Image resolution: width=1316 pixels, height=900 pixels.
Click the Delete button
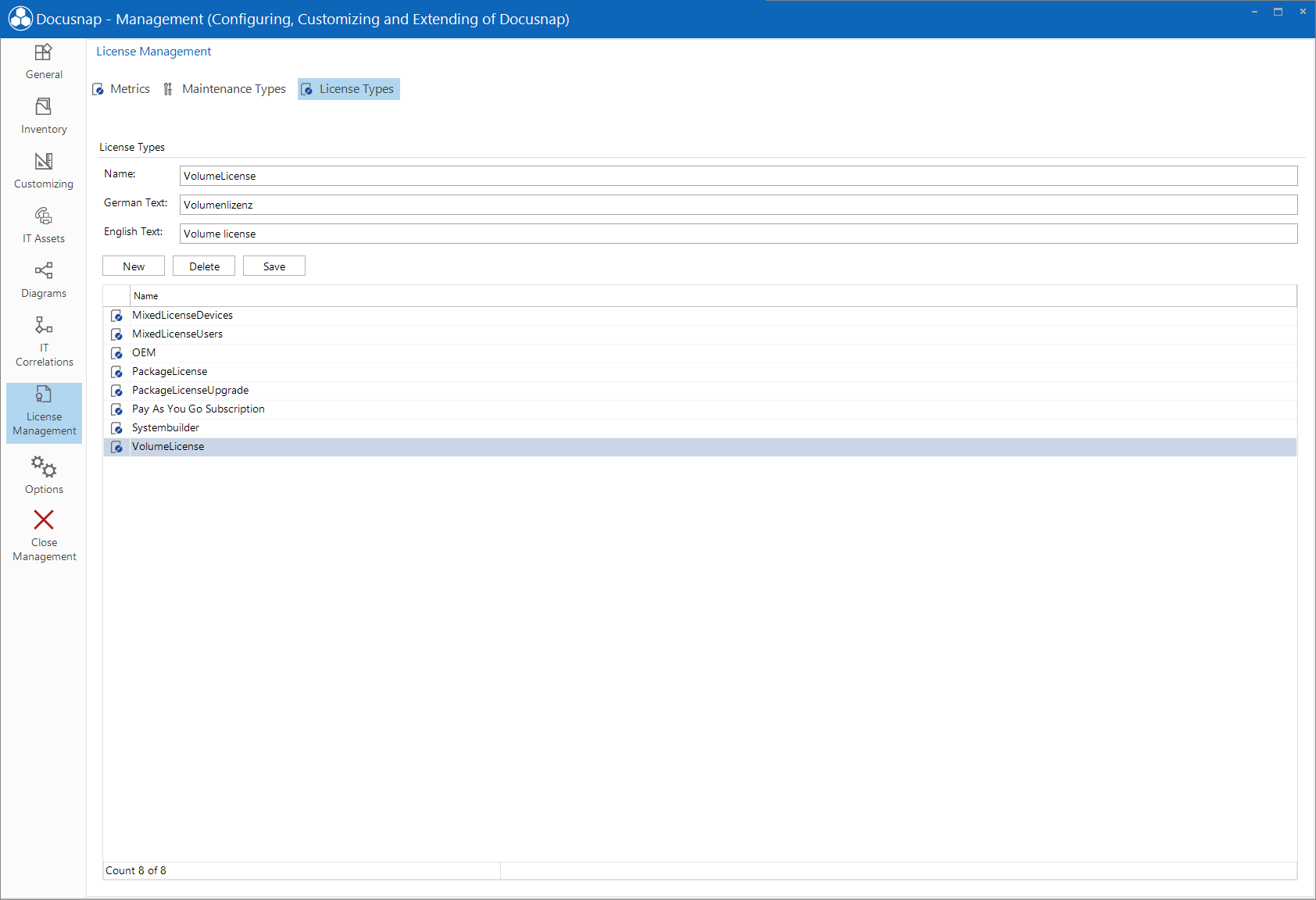pos(204,266)
